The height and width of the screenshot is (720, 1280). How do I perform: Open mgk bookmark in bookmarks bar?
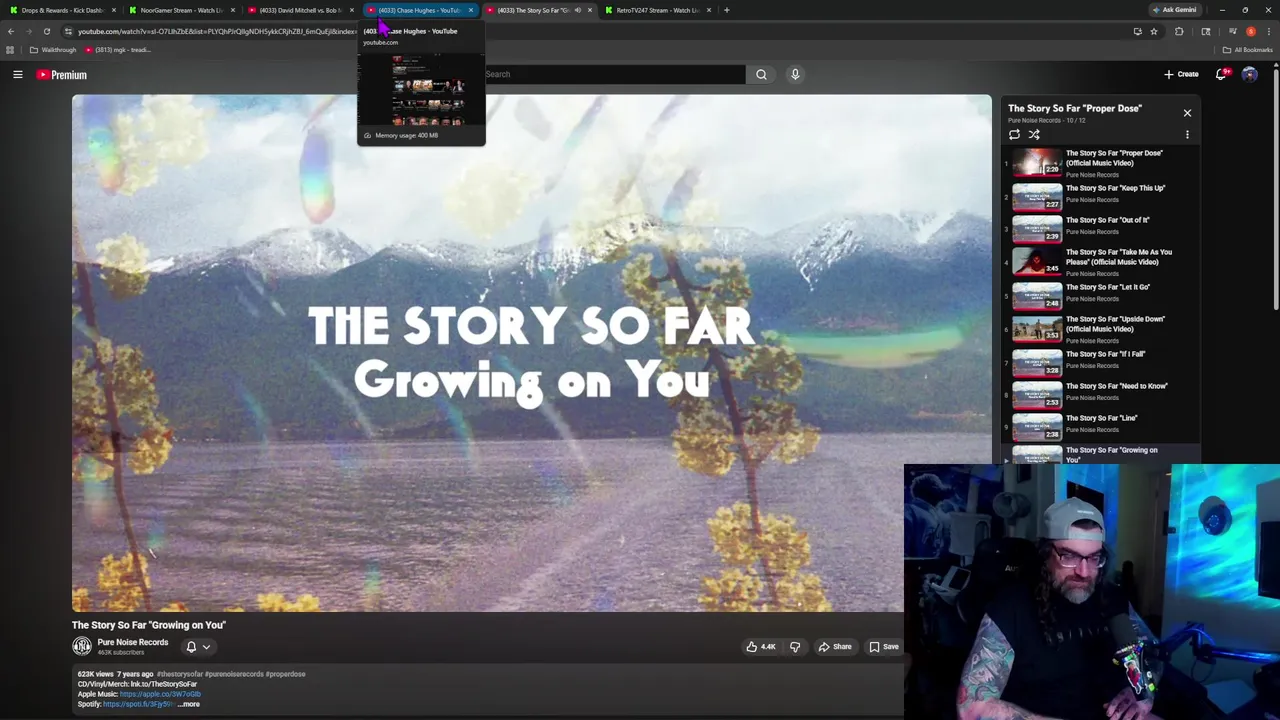click(118, 50)
